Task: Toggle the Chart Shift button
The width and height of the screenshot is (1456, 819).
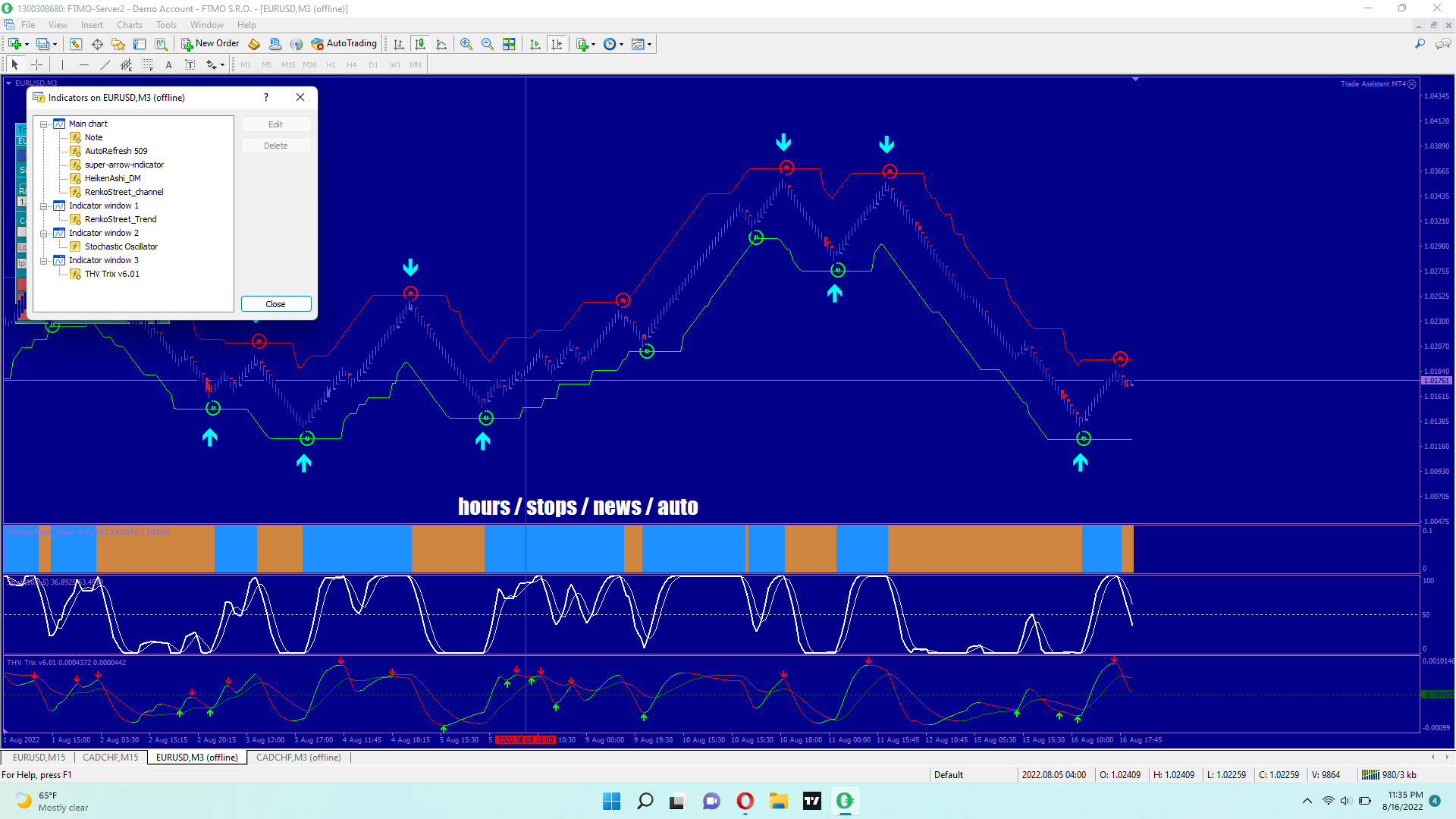Action: tap(557, 44)
